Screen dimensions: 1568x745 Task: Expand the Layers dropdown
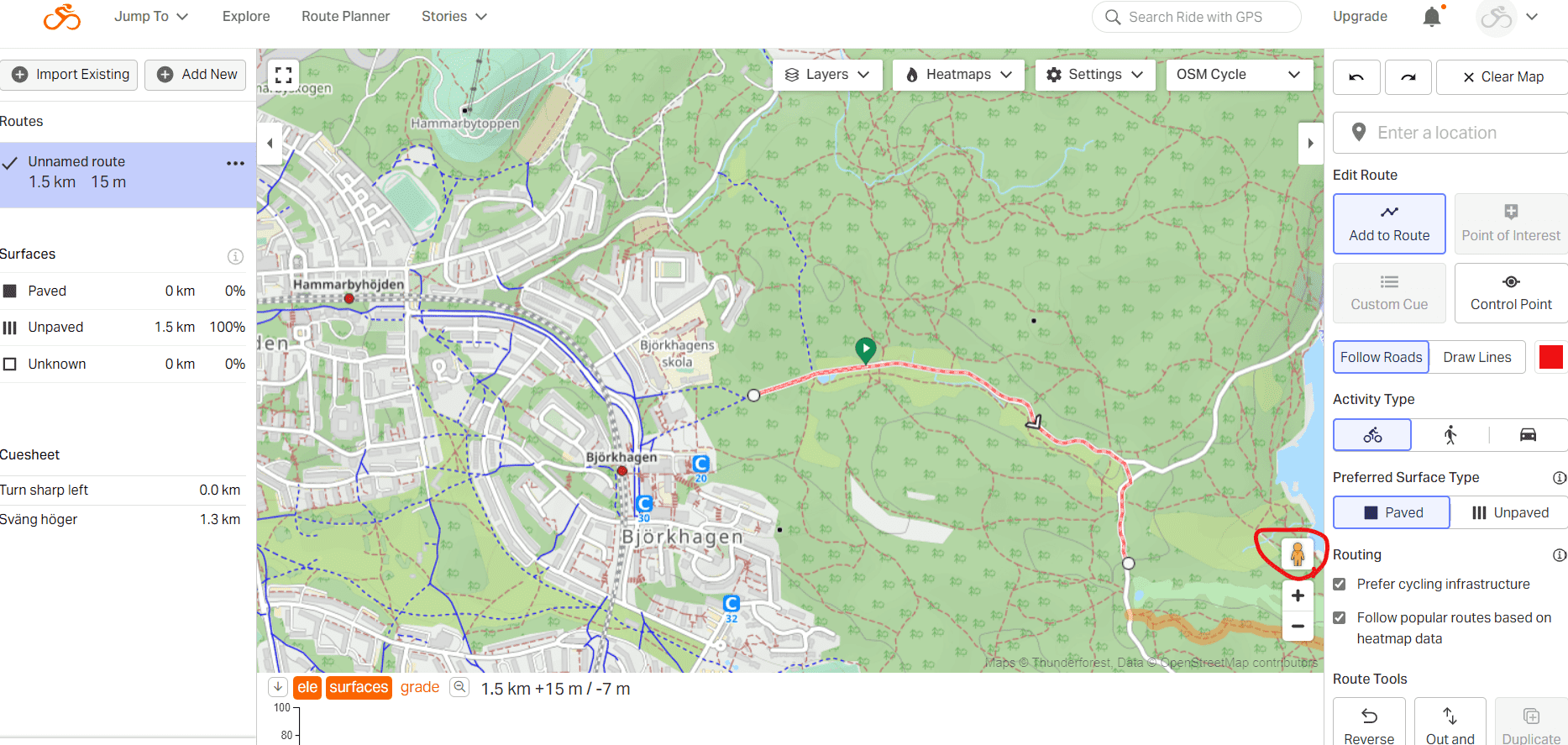[826, 75]
